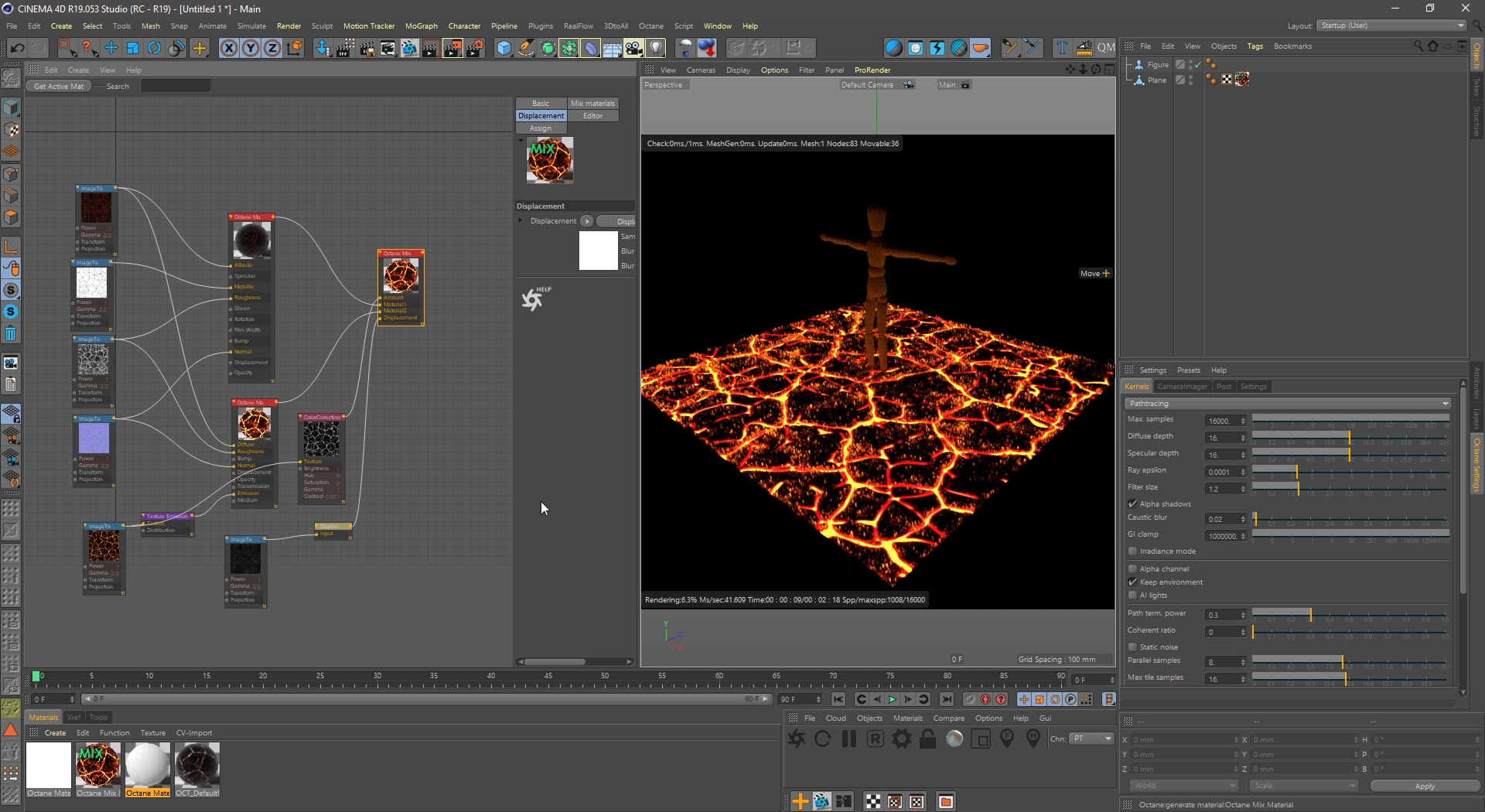Switch to the Cameraimager tab
The image size is (1485, 812).
point(1182,387)
